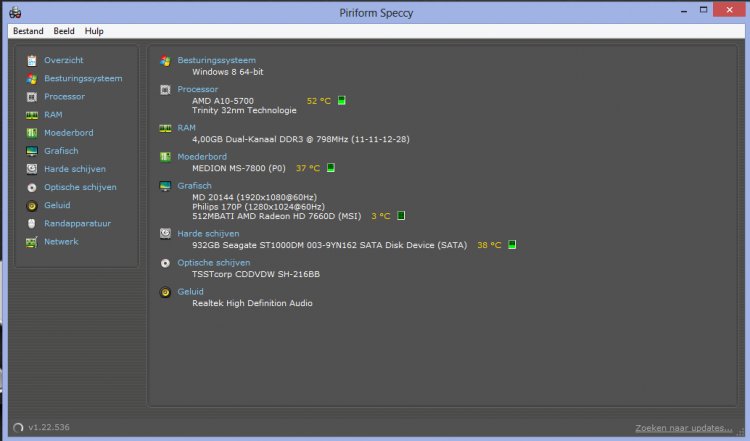The width and height of the screenshot is (750, 441).
Task: Click the loading spinner icon in status bar
Action: click(x=18, y=427)
